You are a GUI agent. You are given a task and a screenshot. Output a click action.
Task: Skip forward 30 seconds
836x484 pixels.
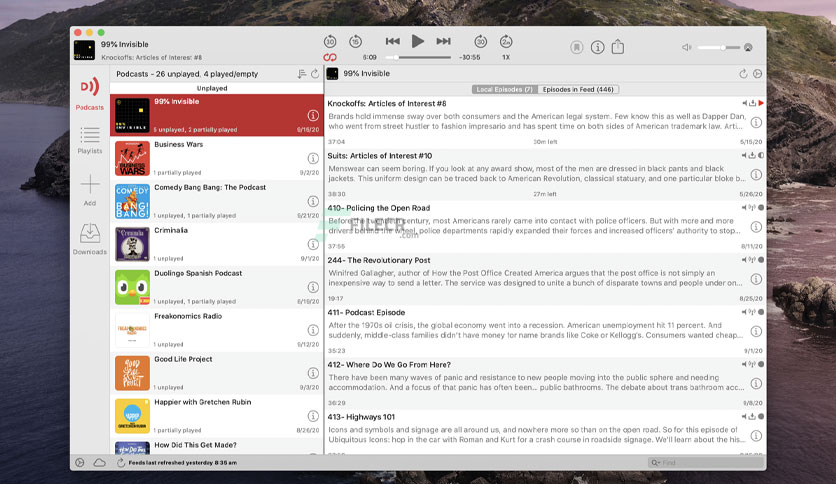point(480,41)
